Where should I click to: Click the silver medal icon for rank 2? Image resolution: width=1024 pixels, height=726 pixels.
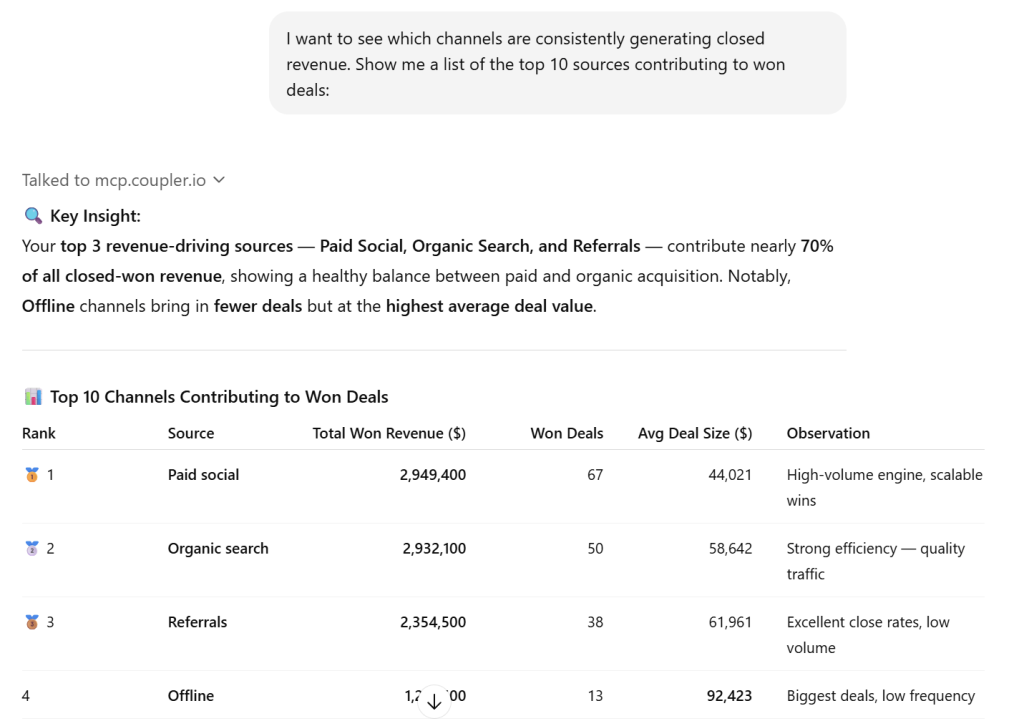tap(31, 548)
